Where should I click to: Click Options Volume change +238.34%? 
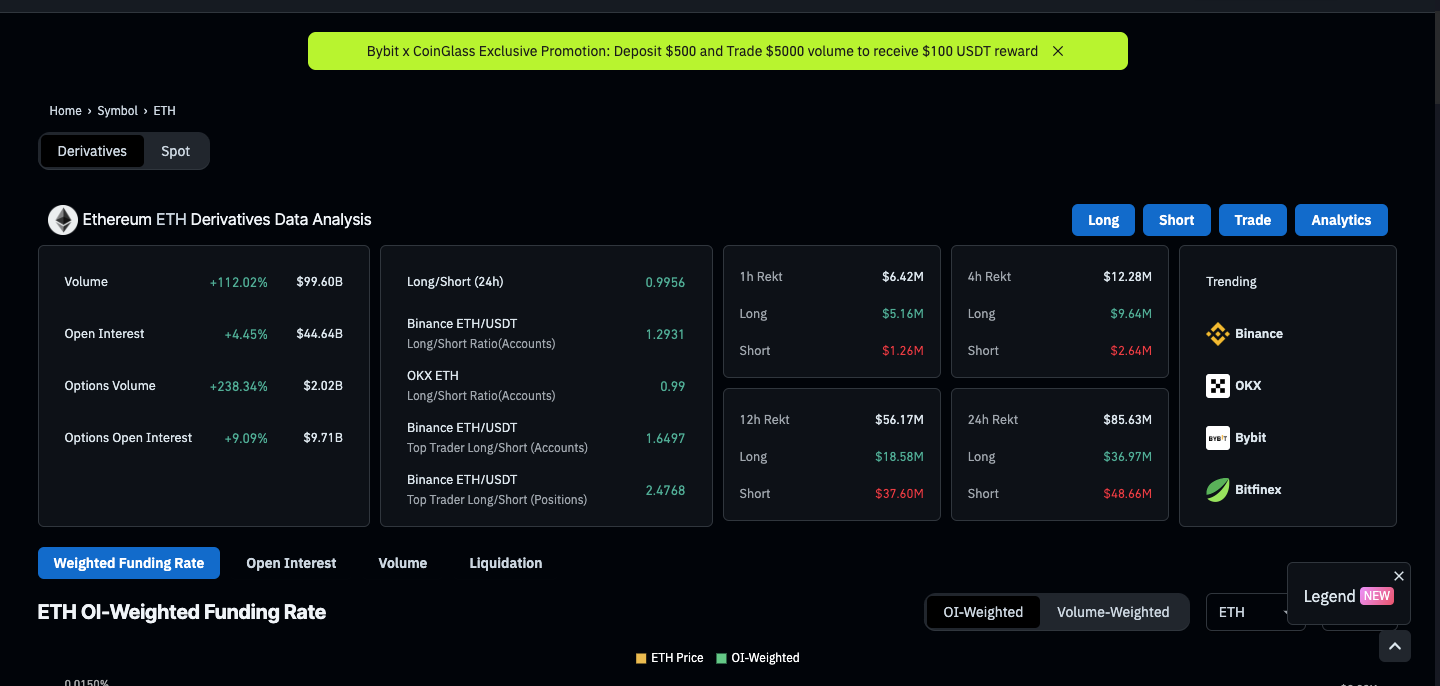pos(238,386)
